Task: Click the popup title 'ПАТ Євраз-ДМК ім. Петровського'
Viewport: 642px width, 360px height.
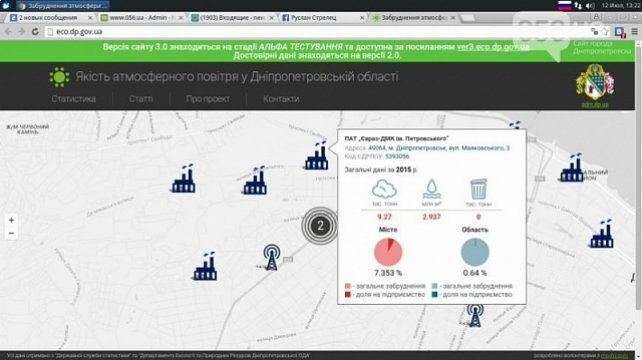Action: click(x=396, y=138)
